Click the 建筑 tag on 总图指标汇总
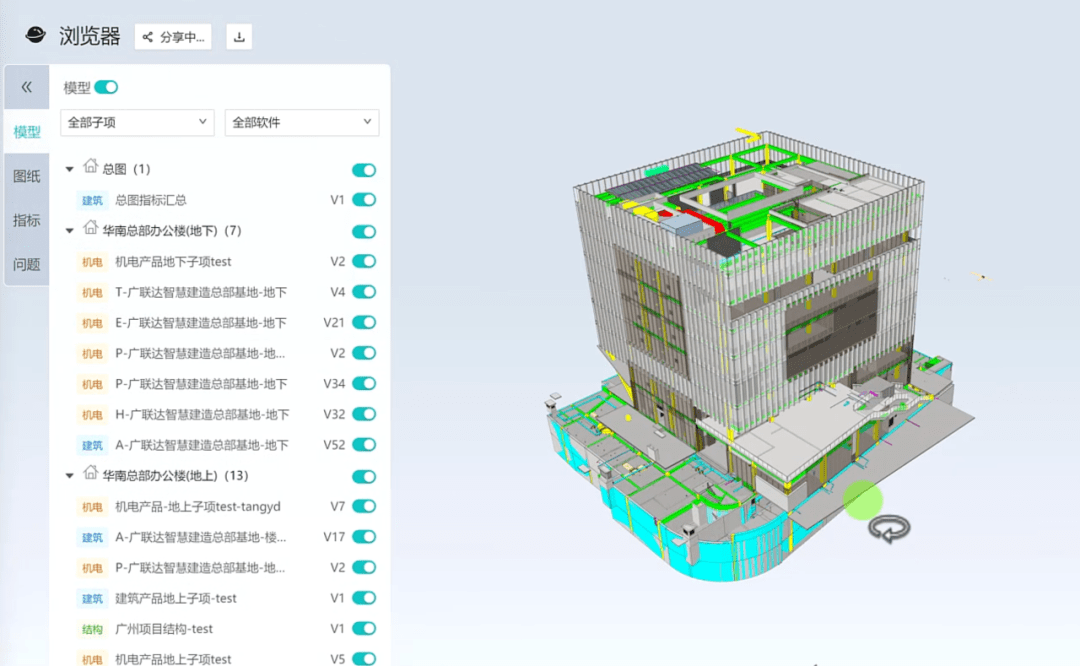 pos(92,200)
